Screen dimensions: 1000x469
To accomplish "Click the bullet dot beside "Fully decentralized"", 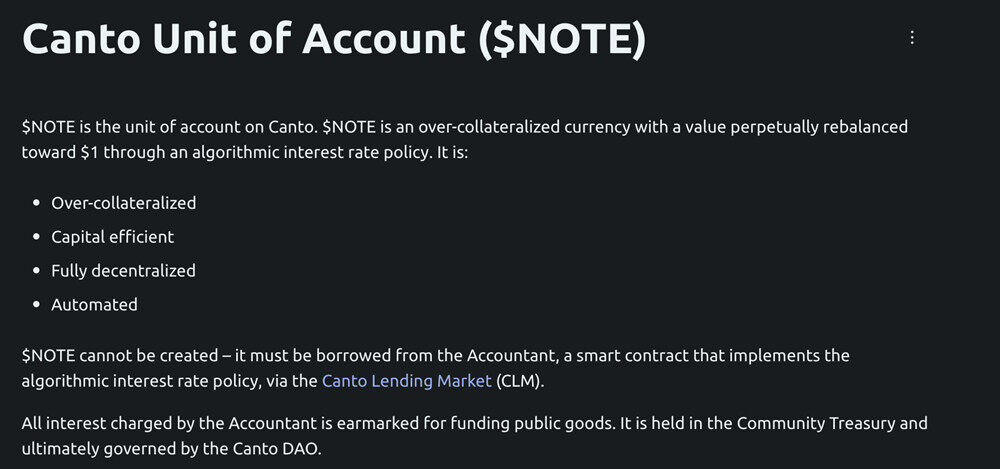I will tap(36, 271).
